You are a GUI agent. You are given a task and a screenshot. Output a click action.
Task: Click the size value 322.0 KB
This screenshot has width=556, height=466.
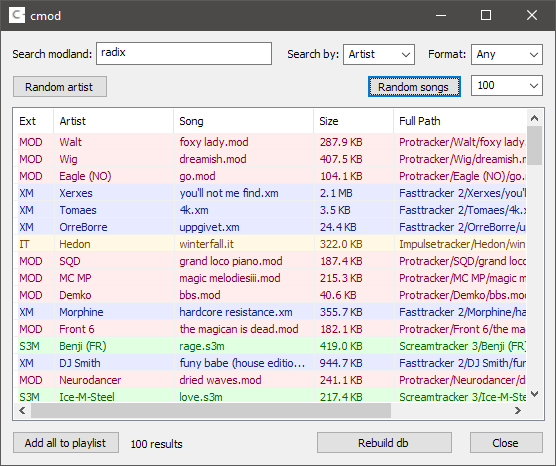(x=341, y=244)
